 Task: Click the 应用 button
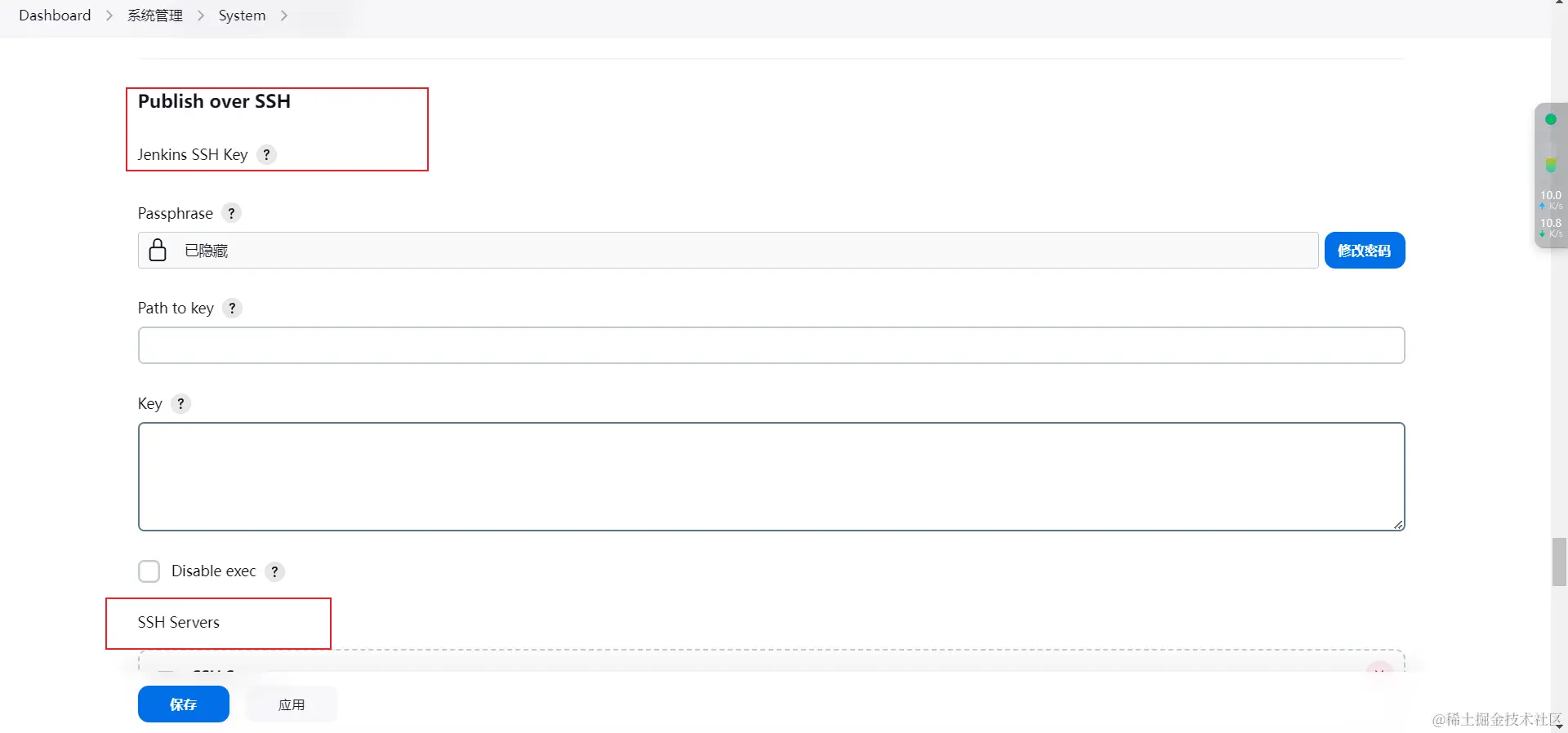tap(292, 704)
